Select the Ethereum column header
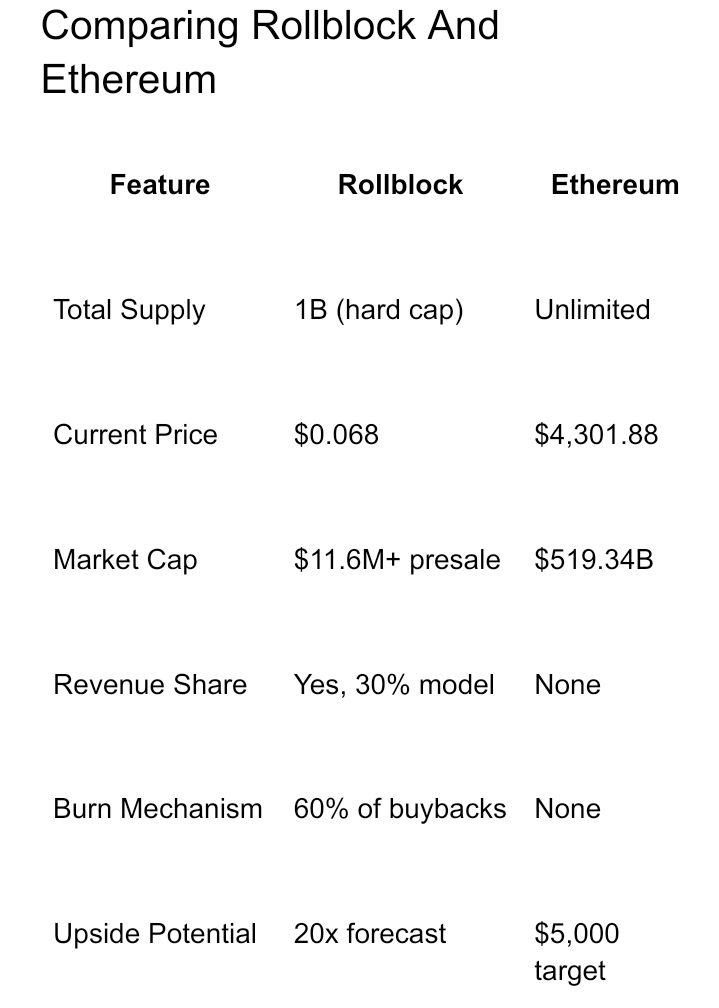Screen dimensions: 719x1008 pos(615,184)
